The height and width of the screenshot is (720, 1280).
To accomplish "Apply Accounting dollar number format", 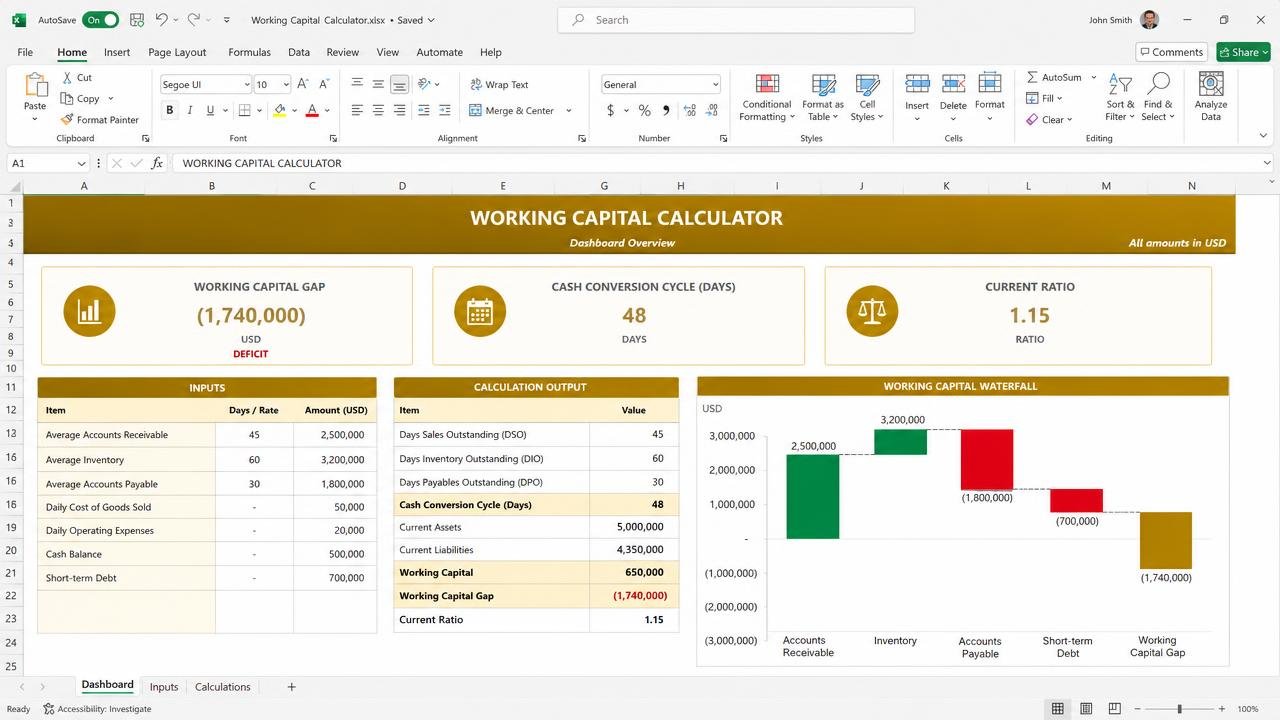I will (x=610, y=111).
